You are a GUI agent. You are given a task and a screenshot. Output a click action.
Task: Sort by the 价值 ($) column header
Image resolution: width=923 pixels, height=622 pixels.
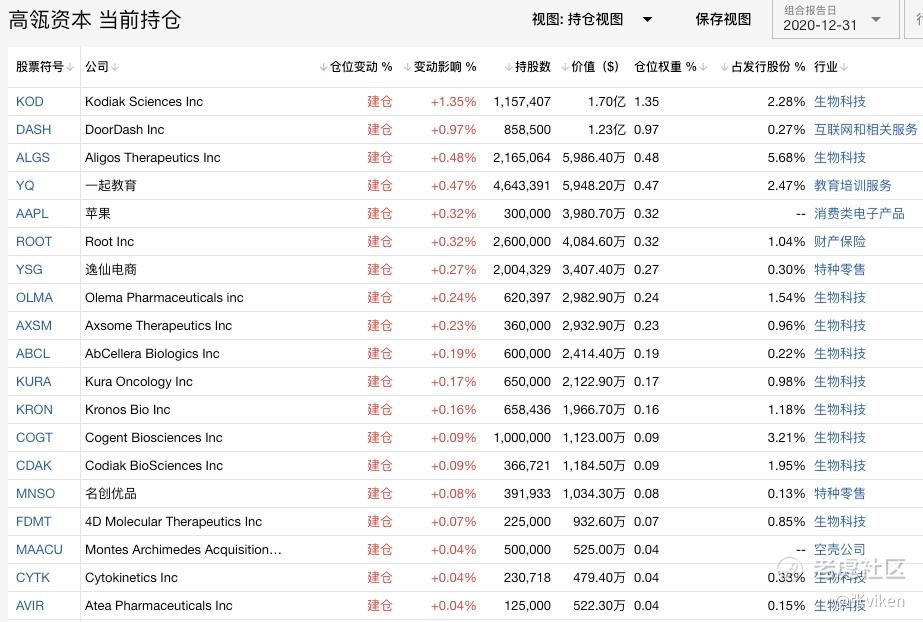tap(590, 66)
